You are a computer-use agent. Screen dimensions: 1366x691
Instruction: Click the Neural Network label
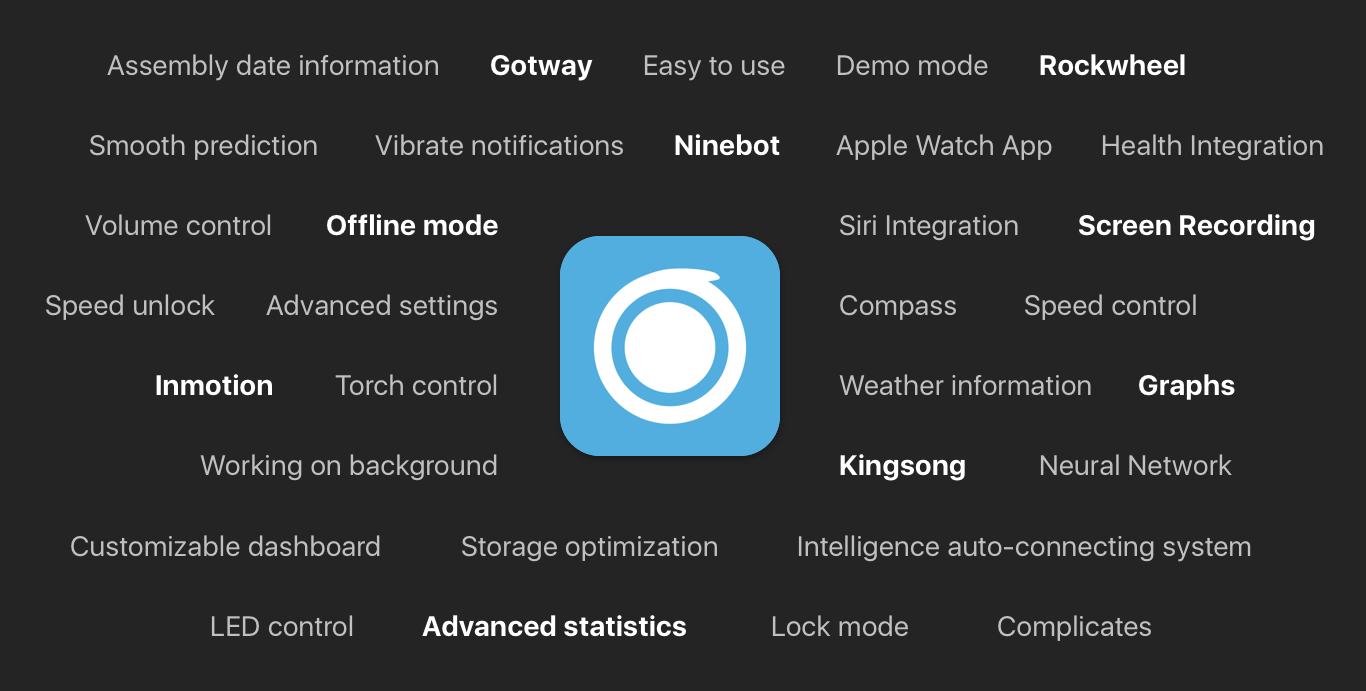point(1135,466)
